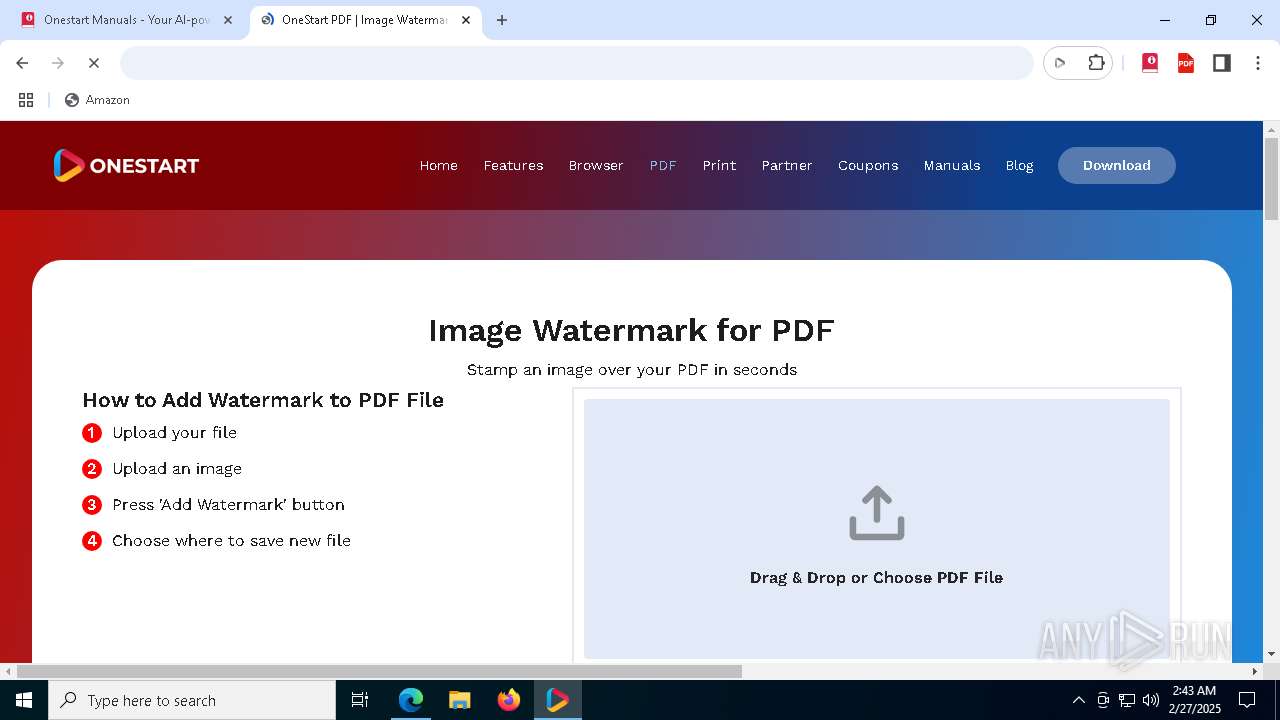Go forward to next page
Viewport: 1280px width, 720px height.
click(x=58, y=63)
